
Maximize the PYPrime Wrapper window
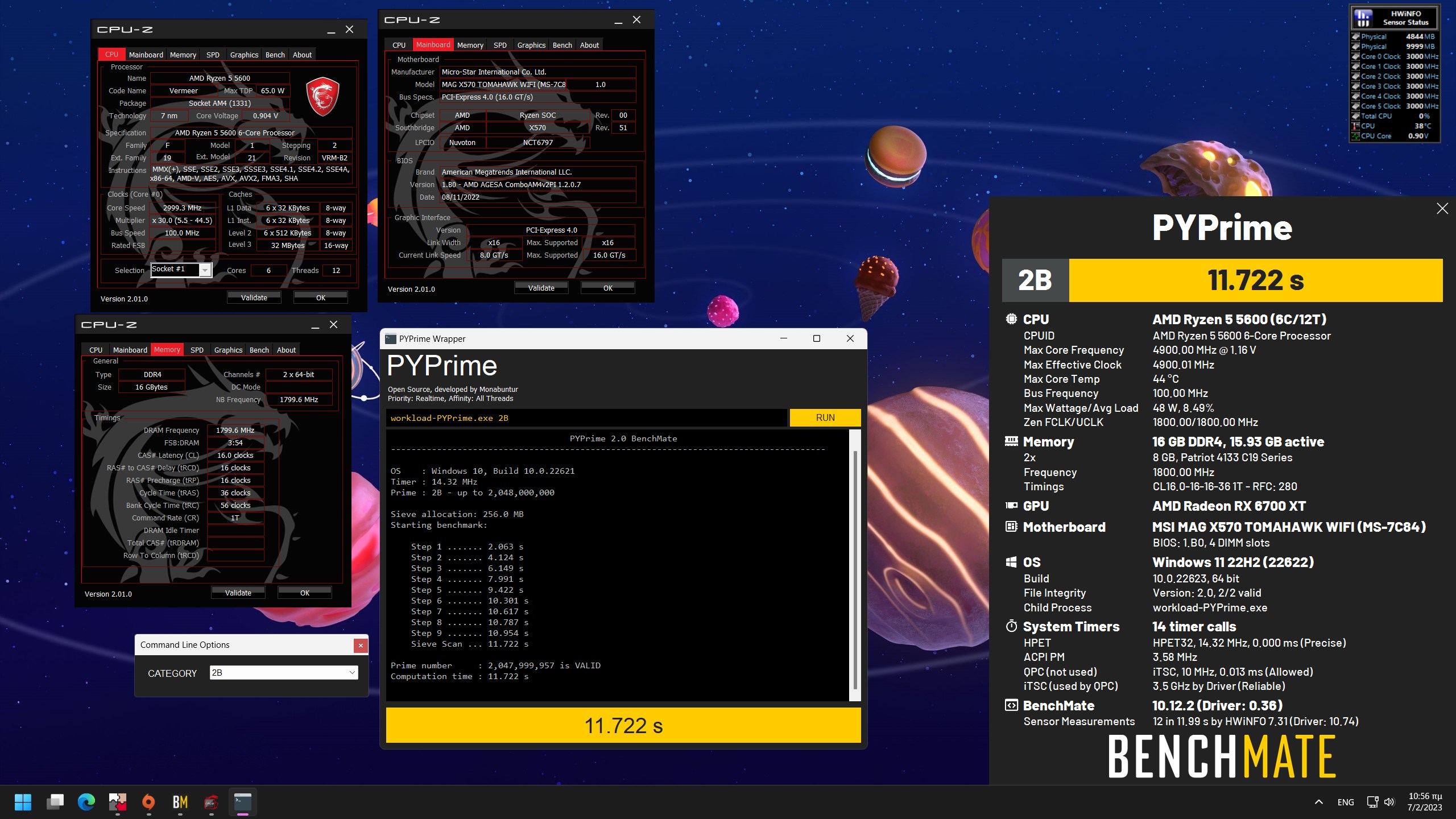click(817, 338)
